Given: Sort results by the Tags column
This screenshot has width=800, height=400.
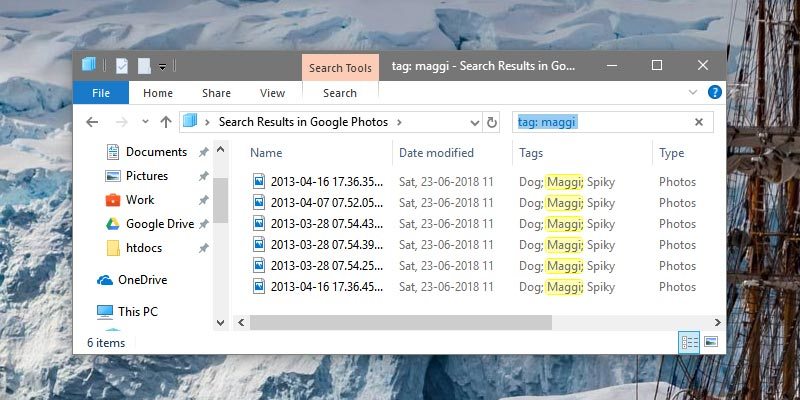Looking at the screenshot, I should [532, 153].
